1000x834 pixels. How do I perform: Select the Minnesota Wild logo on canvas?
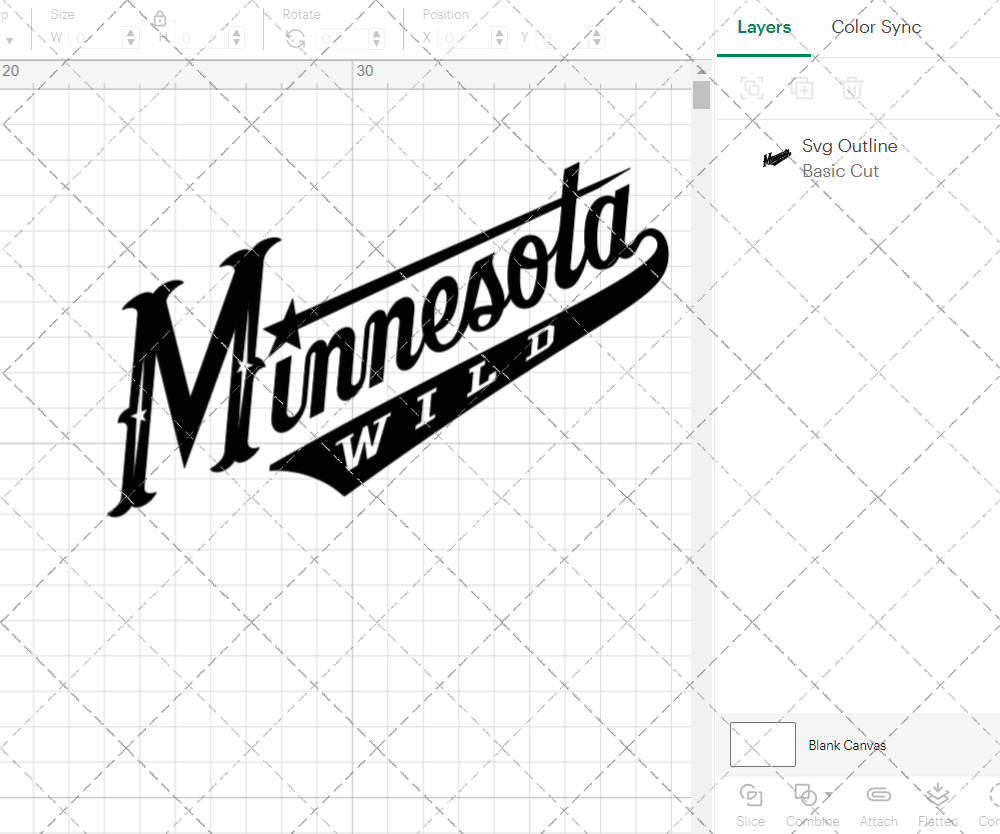(388, 339)
